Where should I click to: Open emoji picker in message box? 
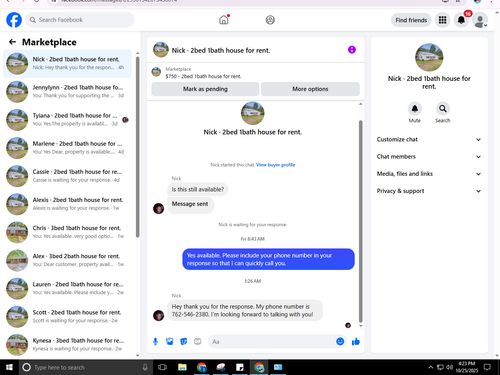pos(340,341)
